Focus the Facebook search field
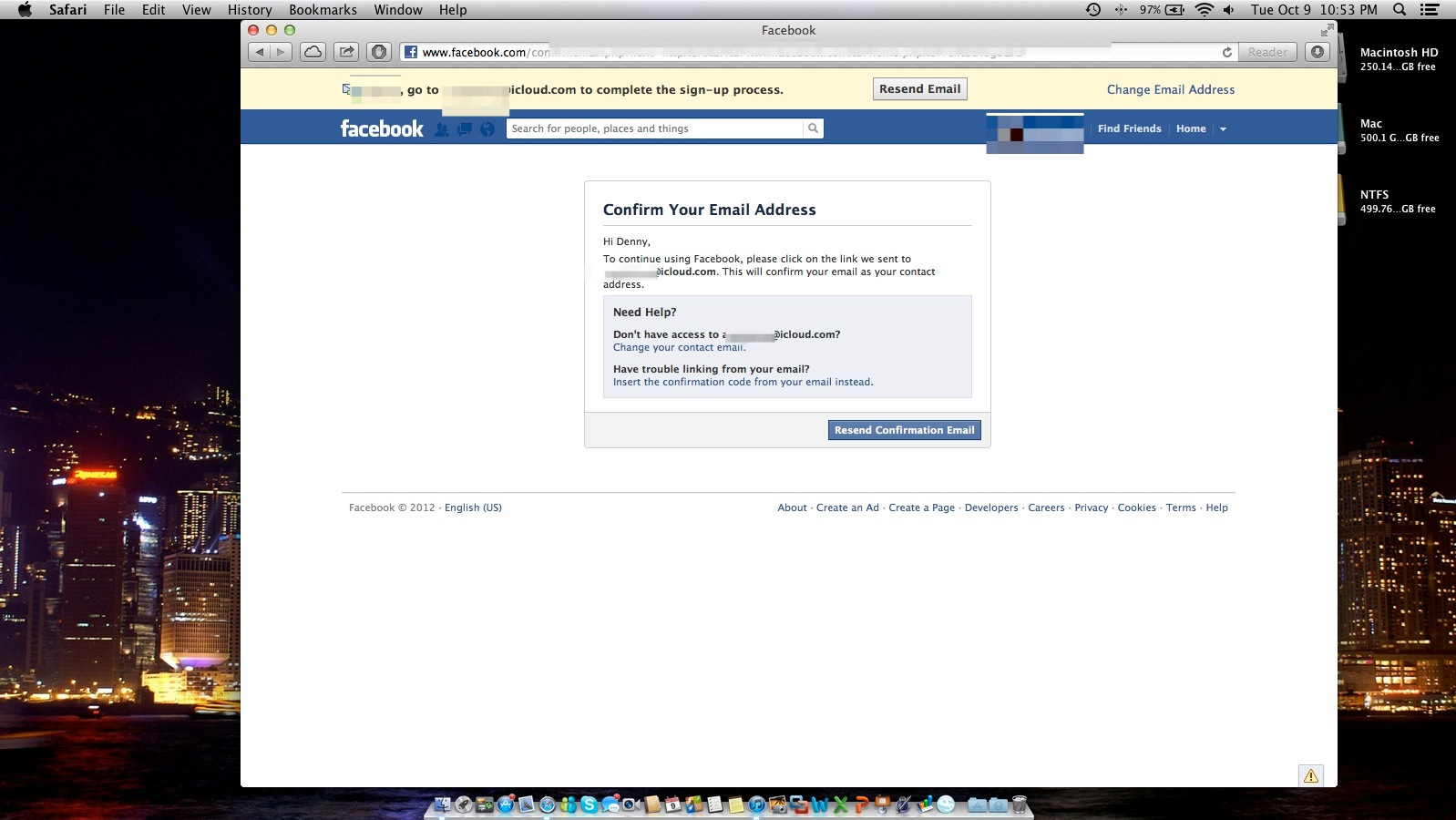This screenshot has width=1456, height=820. pos(654,128)
